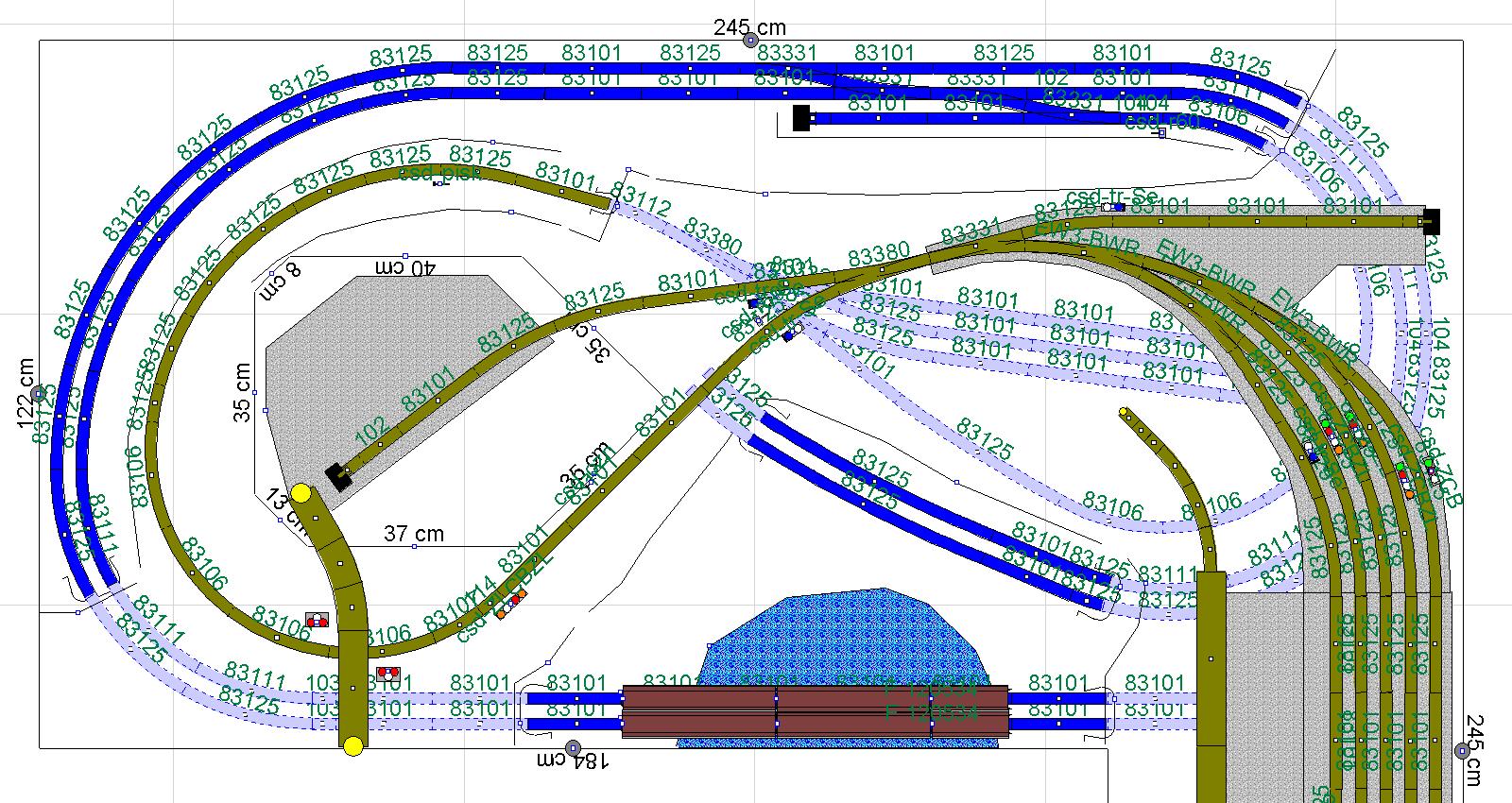Image resolution: width=1512 pixels, height=803 pixels.
Task: Select the black buffer stop on gray triangle
Action: (336, 478)
